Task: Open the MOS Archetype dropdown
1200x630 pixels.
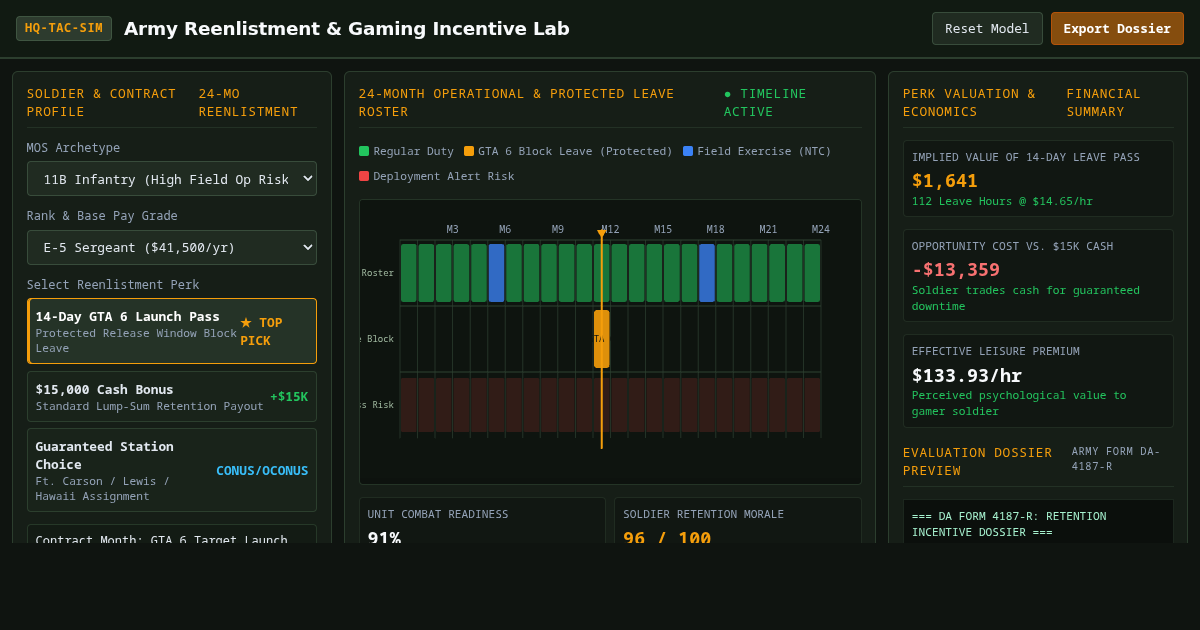Action: 172,179
